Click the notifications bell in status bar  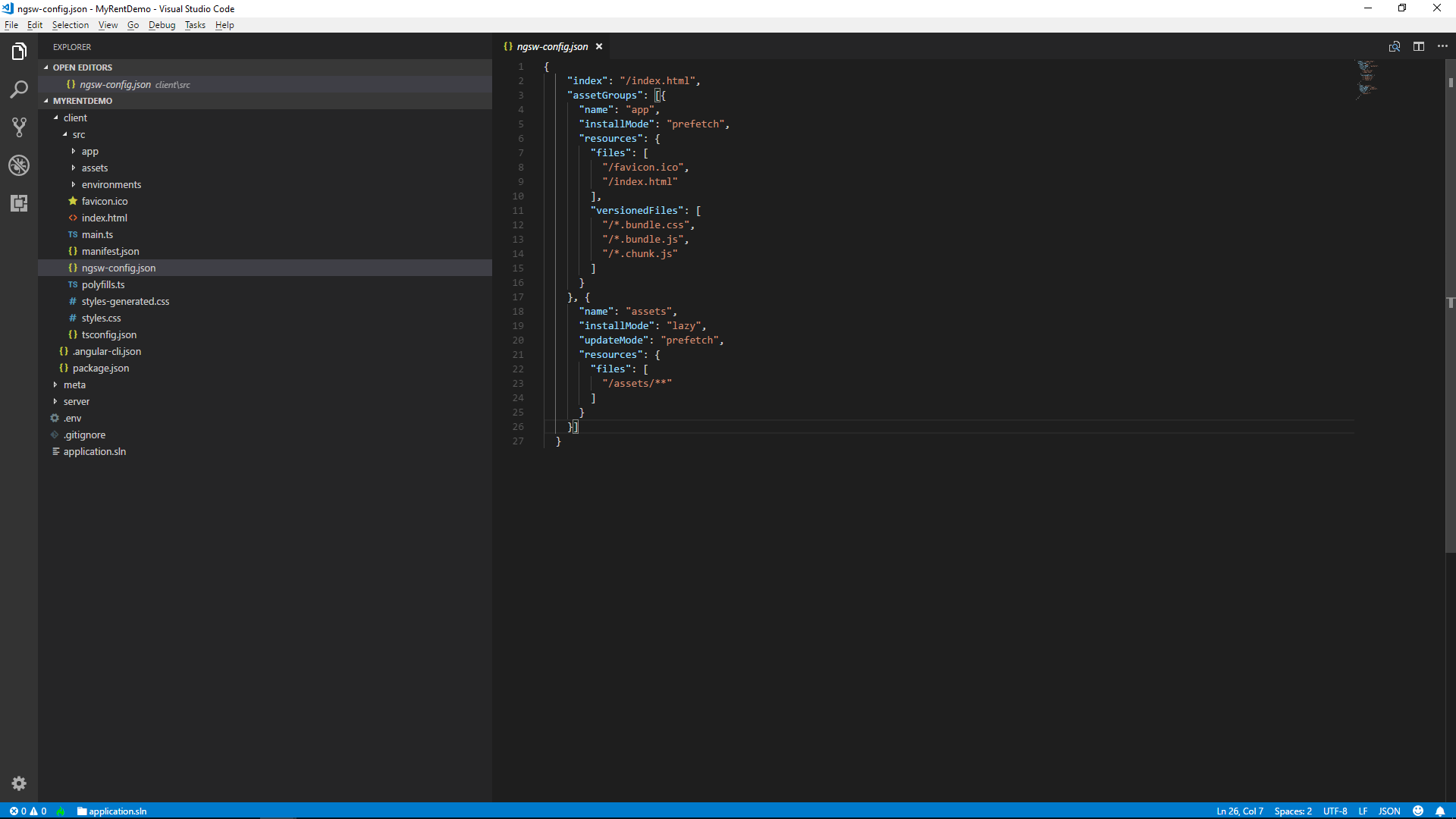pyautogui.click(x=1440, y=811)
